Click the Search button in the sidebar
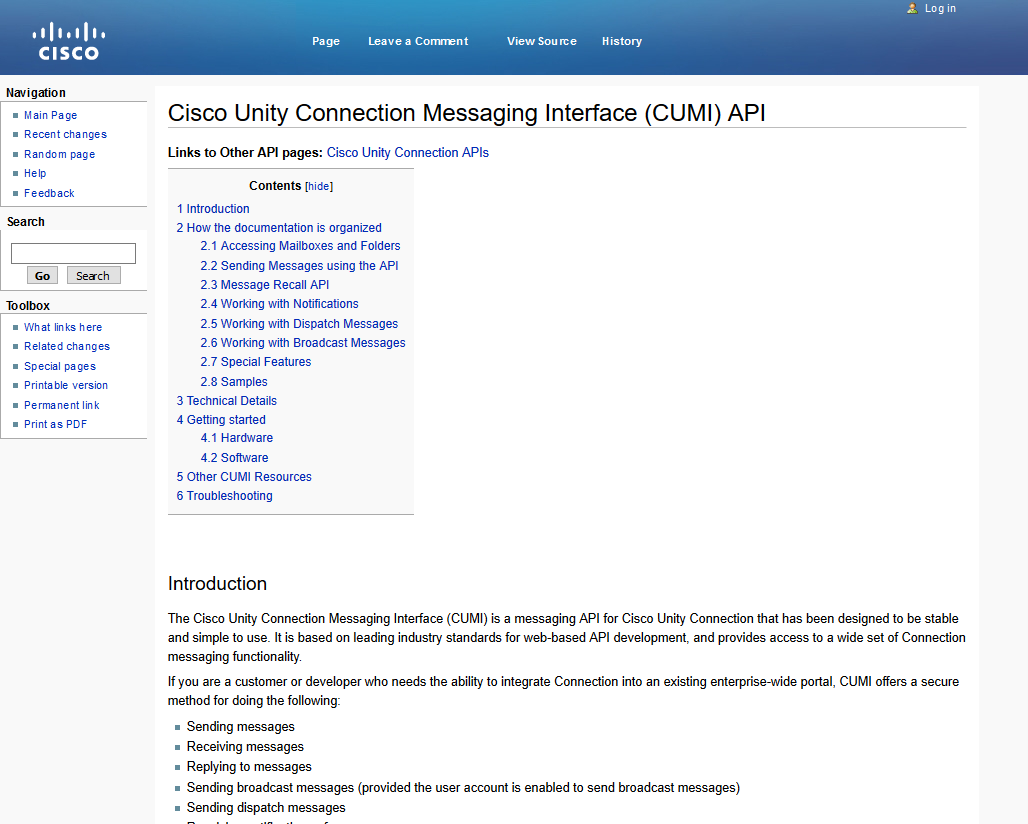The height and width of the screenshot is (824, 1028). click(93, 275)
